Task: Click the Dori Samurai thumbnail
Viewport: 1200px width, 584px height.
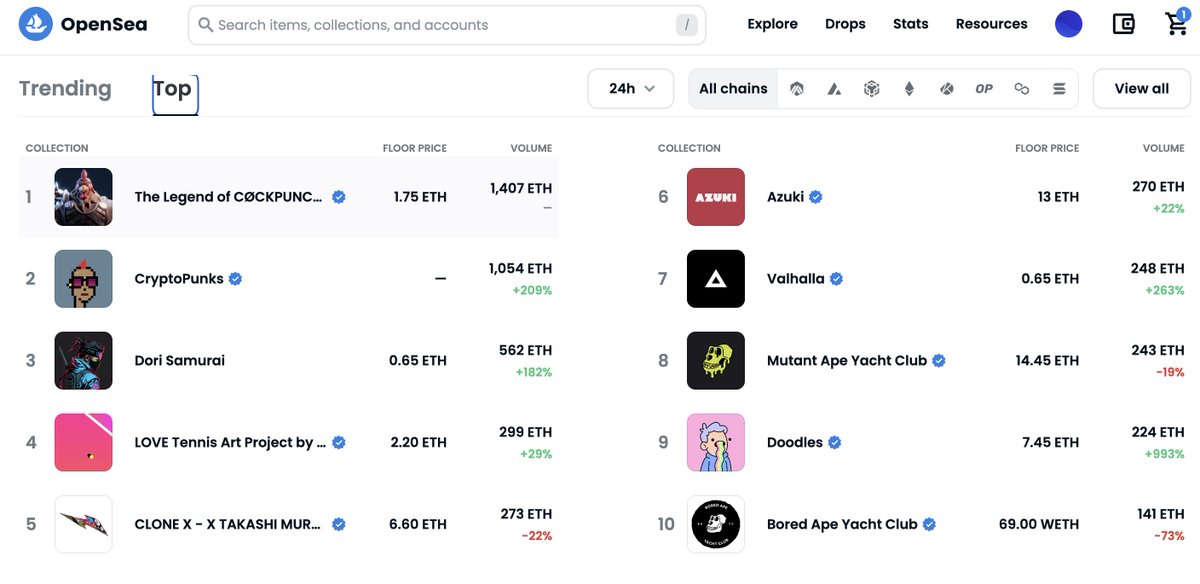Action: [x=84, y=360]
